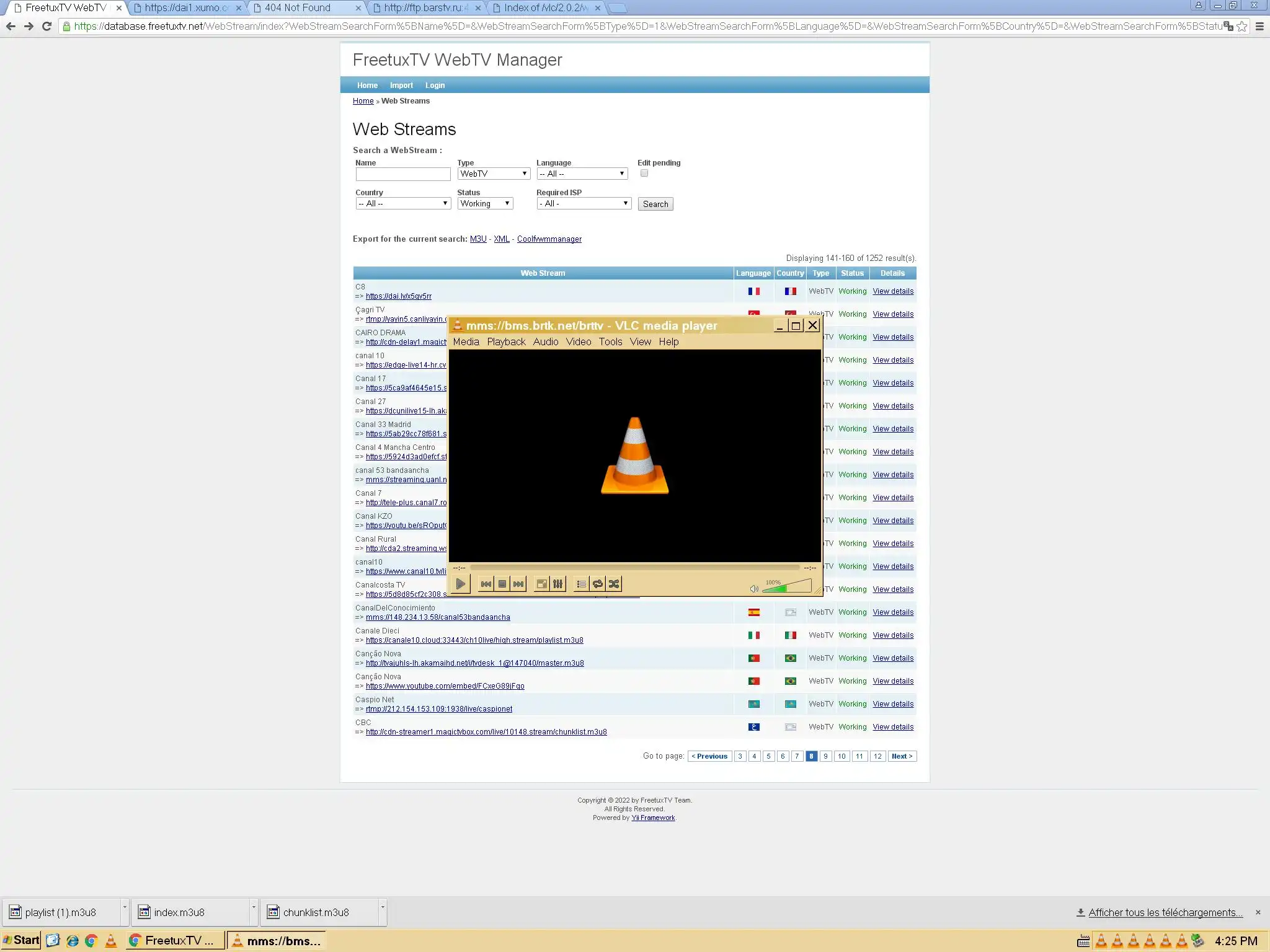Viewport: 1270px width, 952px height.
Task: Adjust the VLC volume slider
Action: pos(786,586)
